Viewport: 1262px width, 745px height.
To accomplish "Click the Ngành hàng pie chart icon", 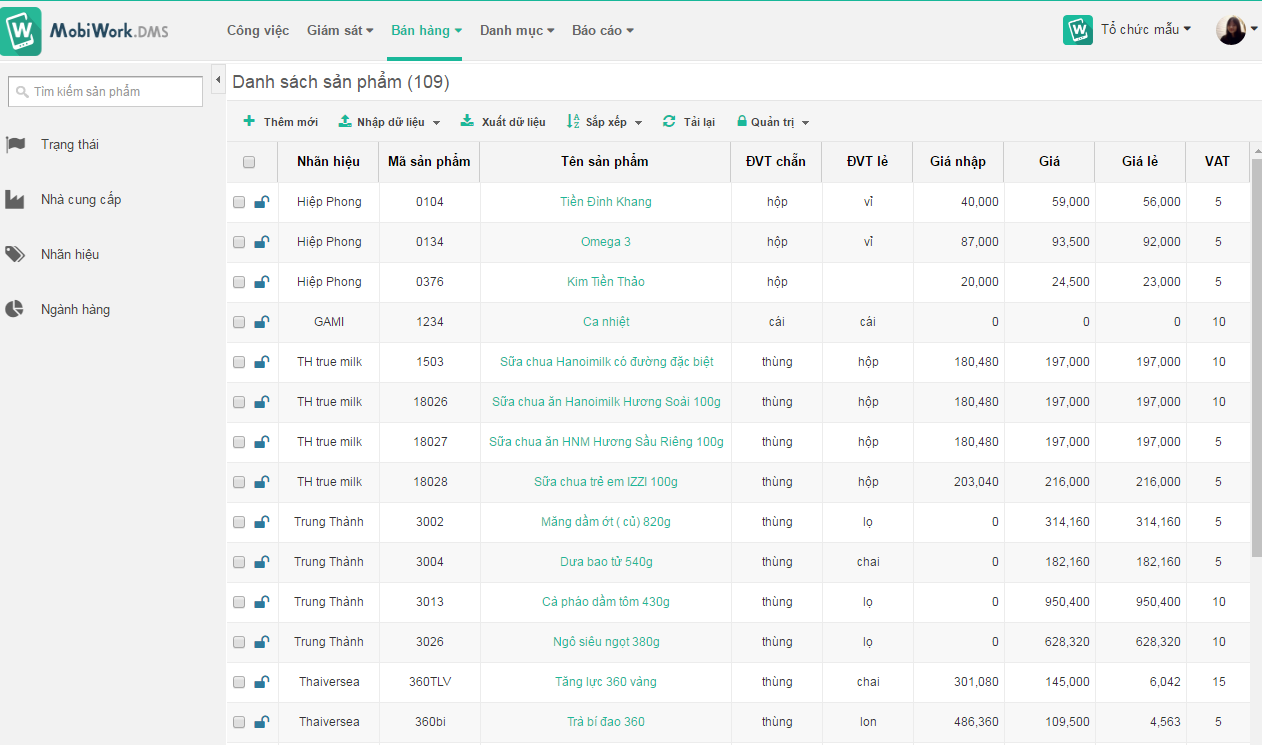I will click(x=15, y=310).
